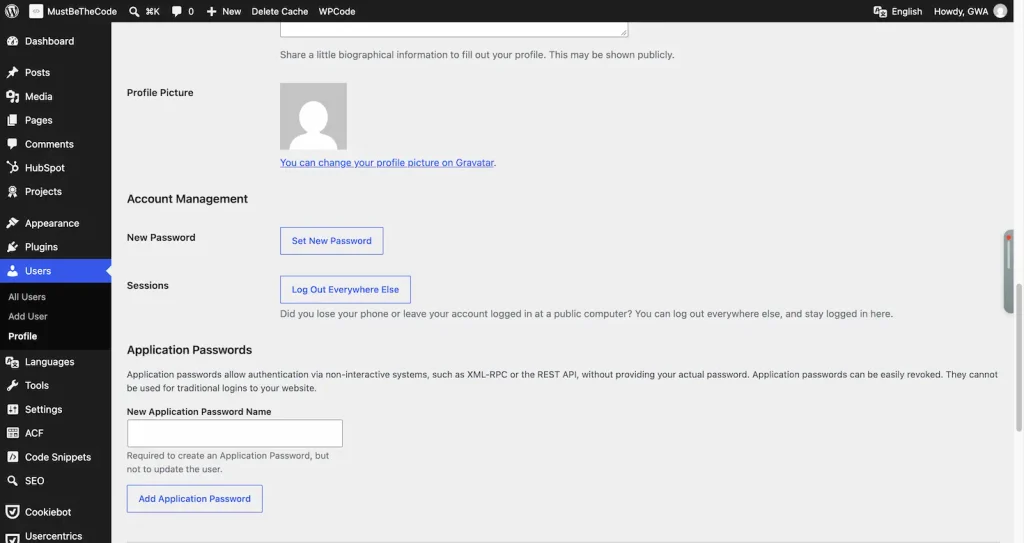
Task: Click the Code Snippets icon
Action: [12, 457]
